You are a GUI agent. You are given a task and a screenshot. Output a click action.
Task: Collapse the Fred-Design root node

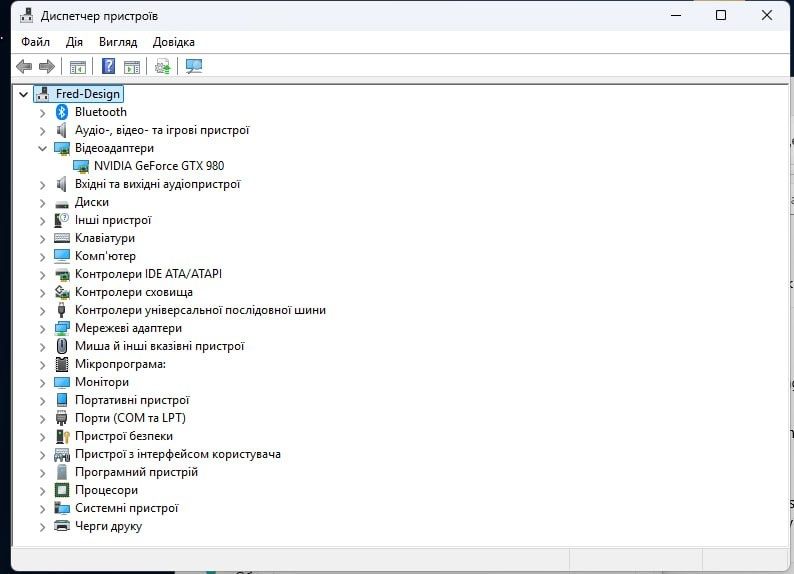tap(23, 94)
